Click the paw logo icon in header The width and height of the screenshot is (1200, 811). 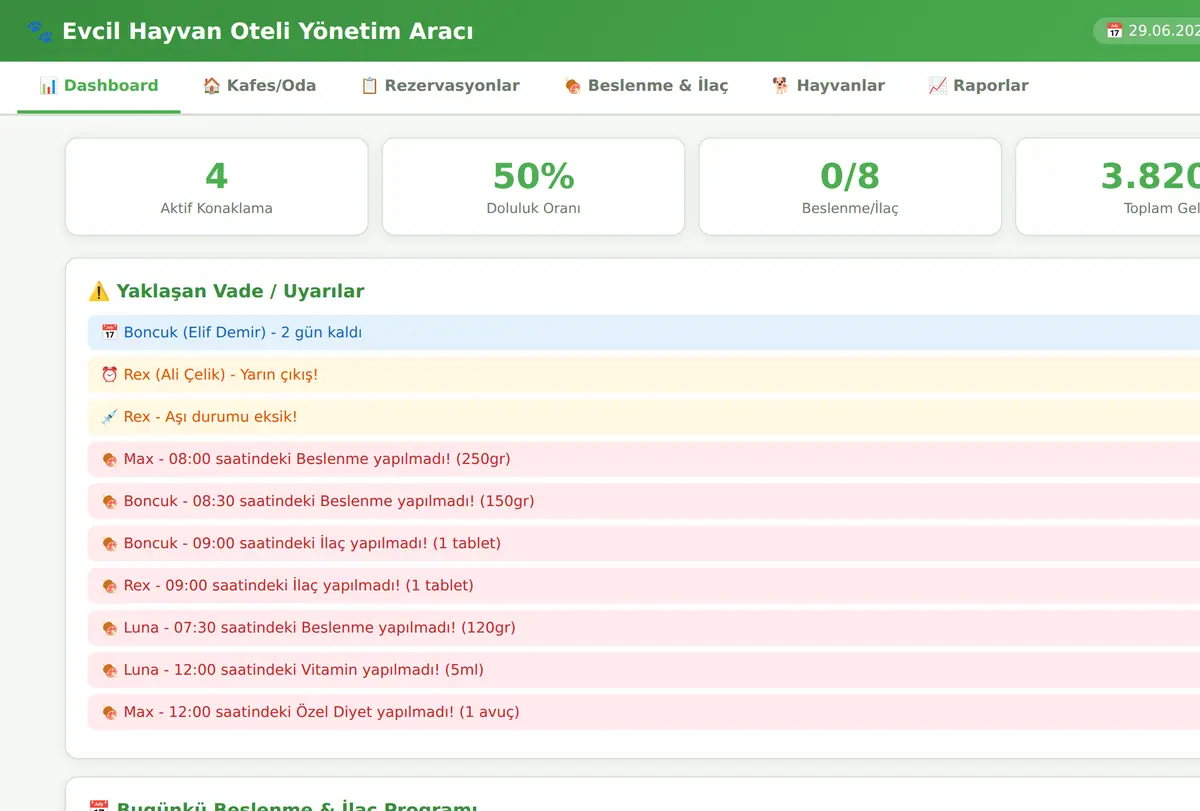tap(41, 31)
